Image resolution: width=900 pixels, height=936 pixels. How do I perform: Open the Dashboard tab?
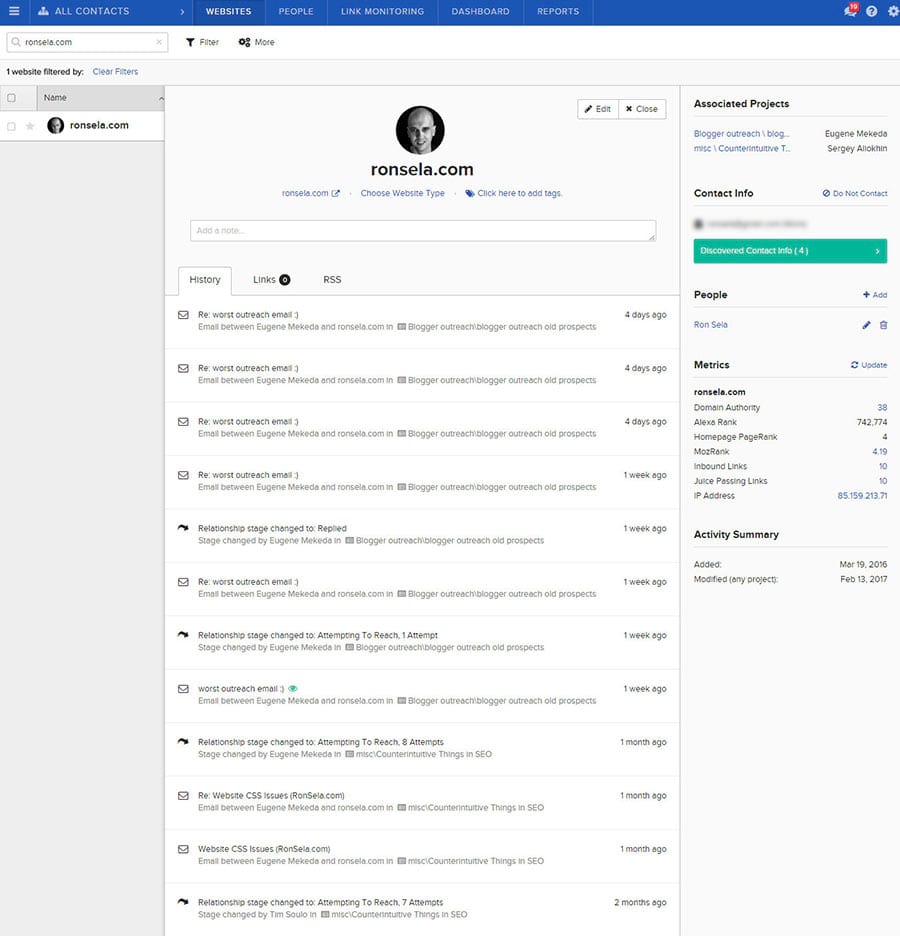[480, 11]
